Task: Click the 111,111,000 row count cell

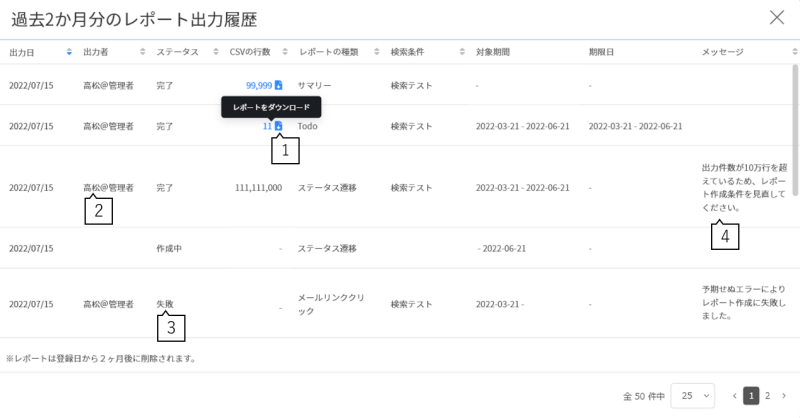Action: (258, 188)
